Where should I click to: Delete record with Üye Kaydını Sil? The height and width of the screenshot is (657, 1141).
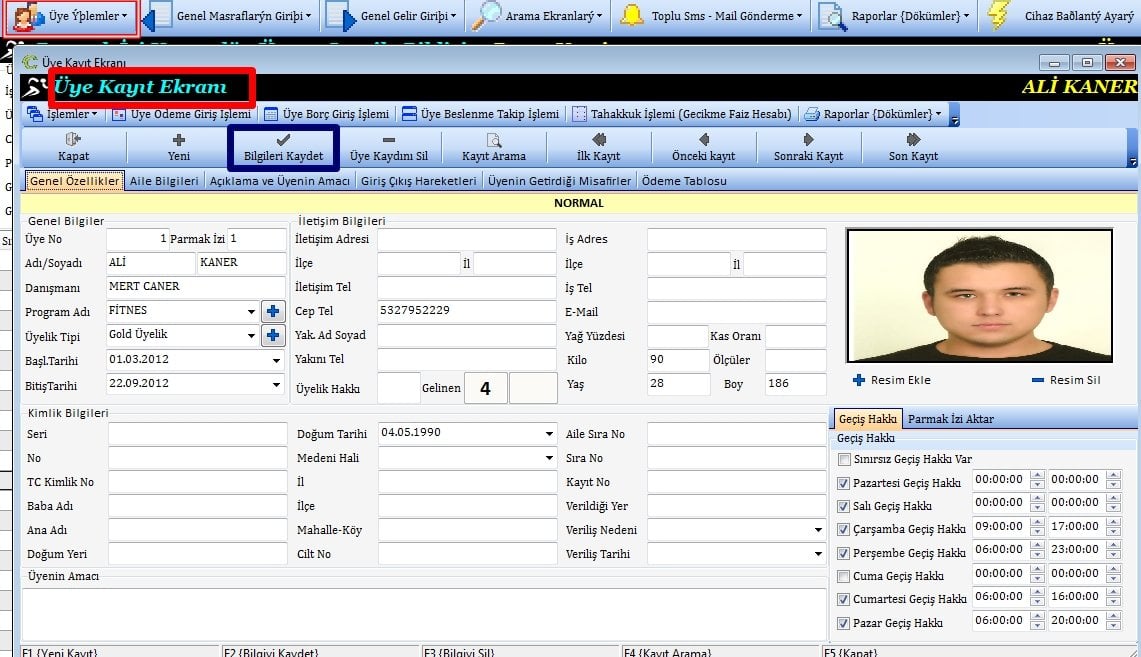pyautogui.click(x=389, y=148)
